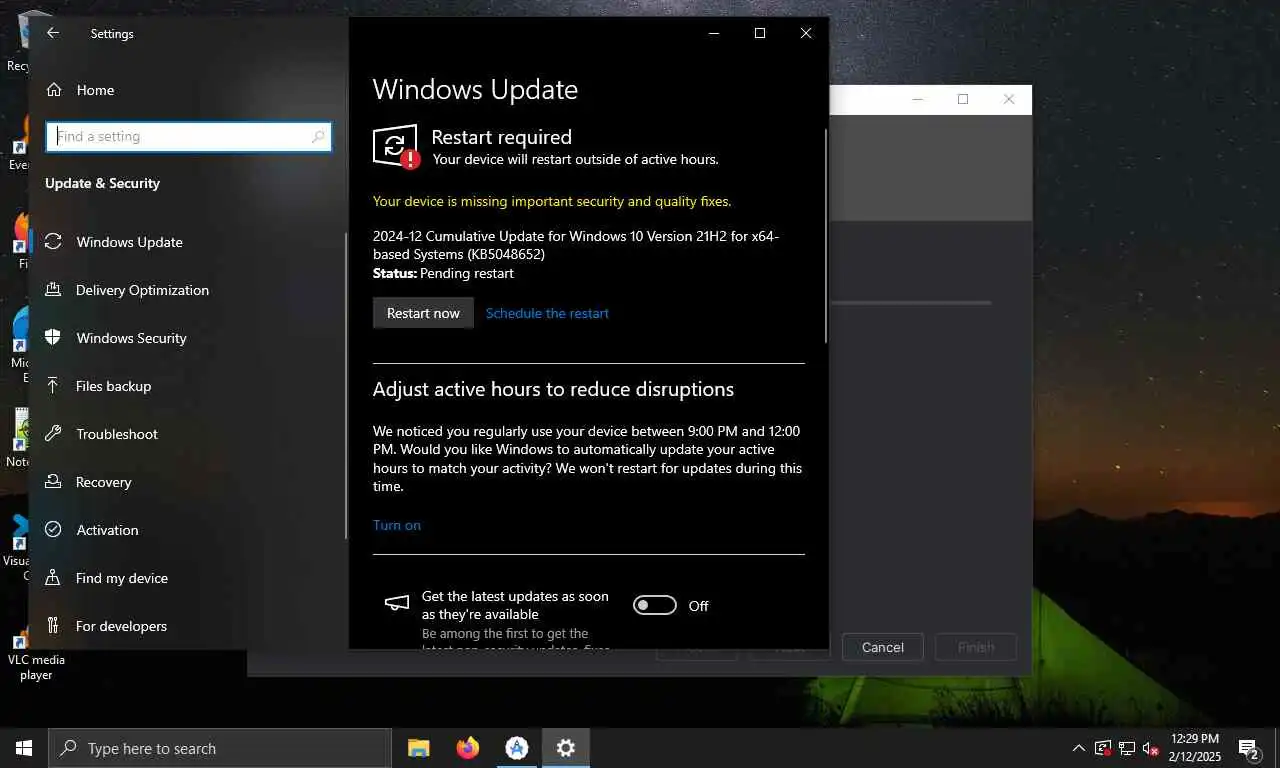Minimize the background installer window
Viewport: 1280px width, 768px height.
(917, 99)
